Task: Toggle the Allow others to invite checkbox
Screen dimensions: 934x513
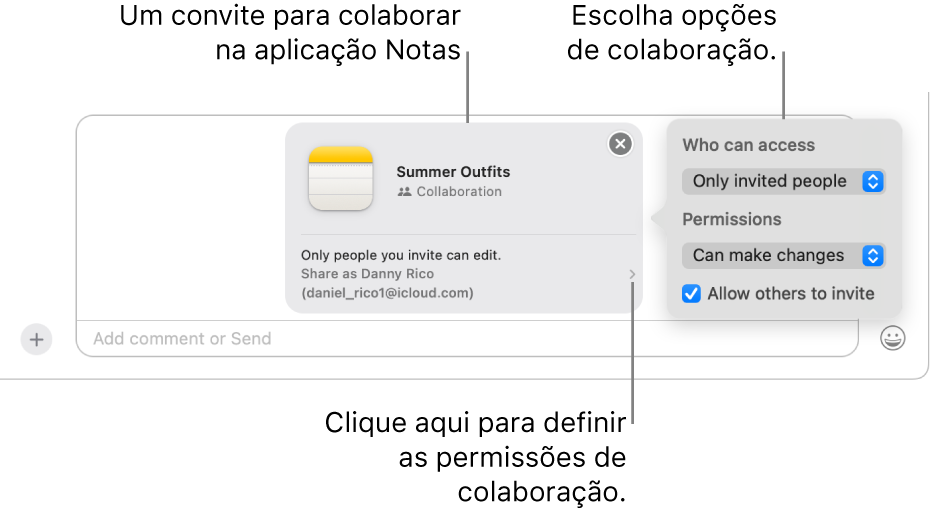Action: tap(691, 294)
